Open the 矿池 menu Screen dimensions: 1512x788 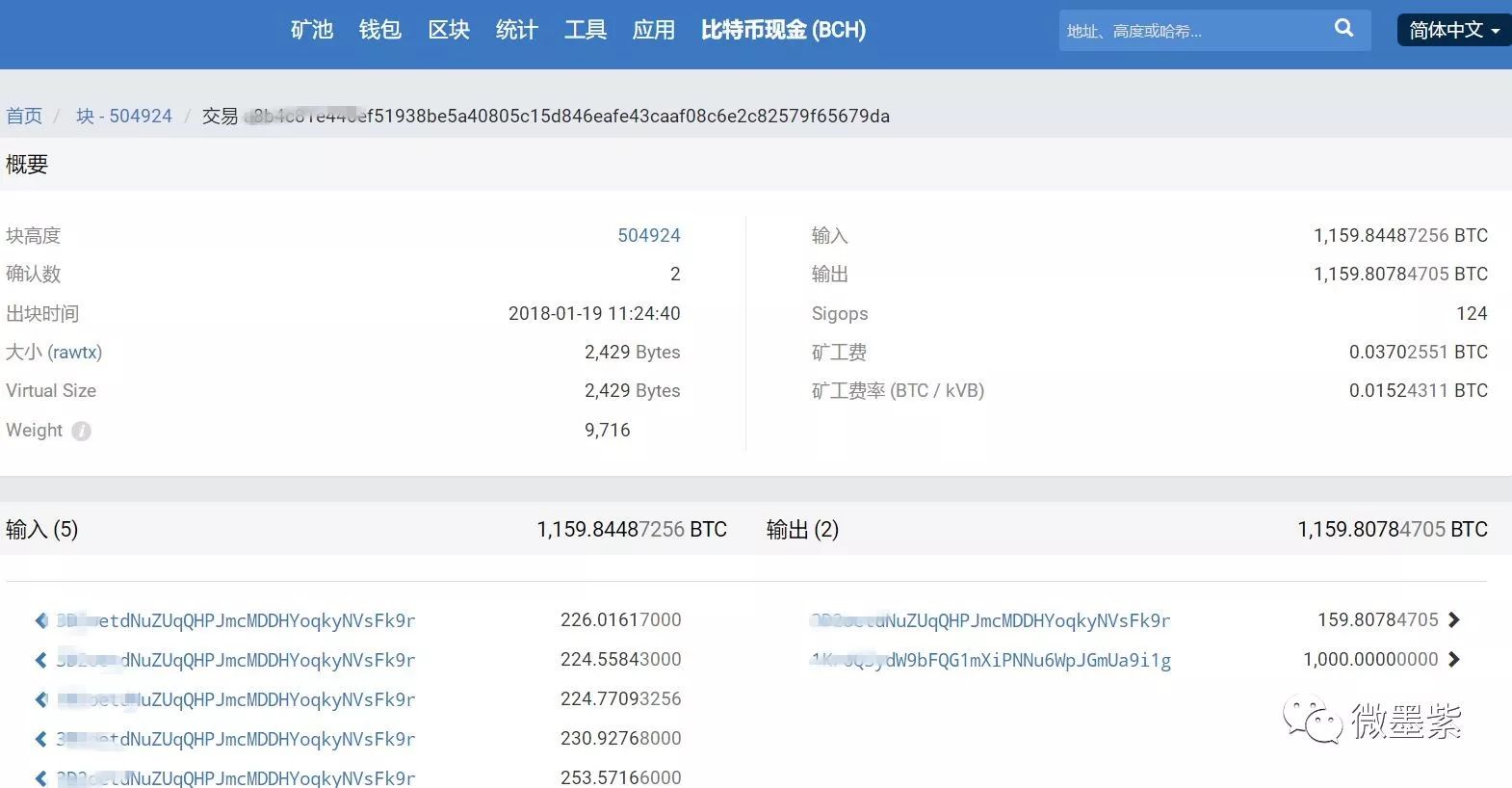pos(312,30)
